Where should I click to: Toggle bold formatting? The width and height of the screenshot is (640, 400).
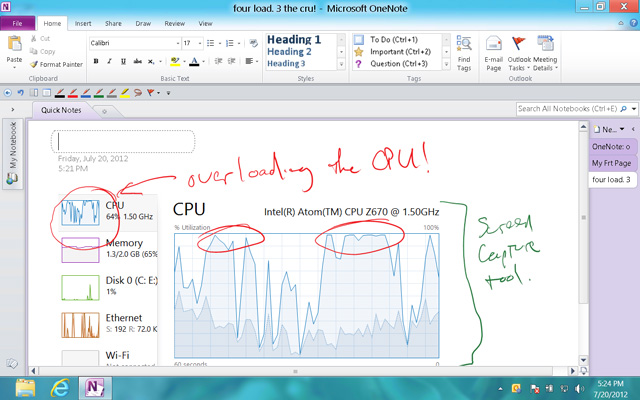96,61
